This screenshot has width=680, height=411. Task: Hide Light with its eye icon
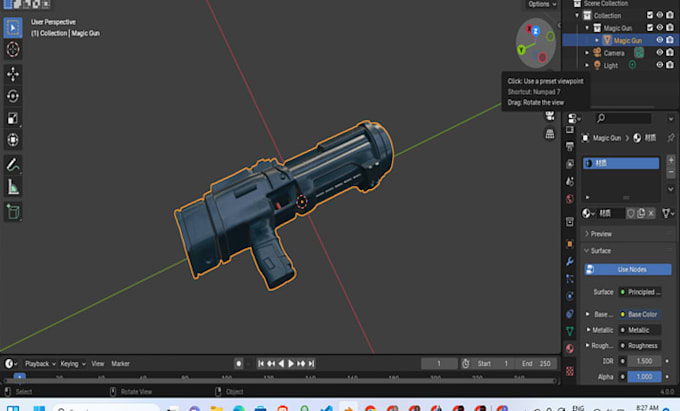click(x=660, y=65)
